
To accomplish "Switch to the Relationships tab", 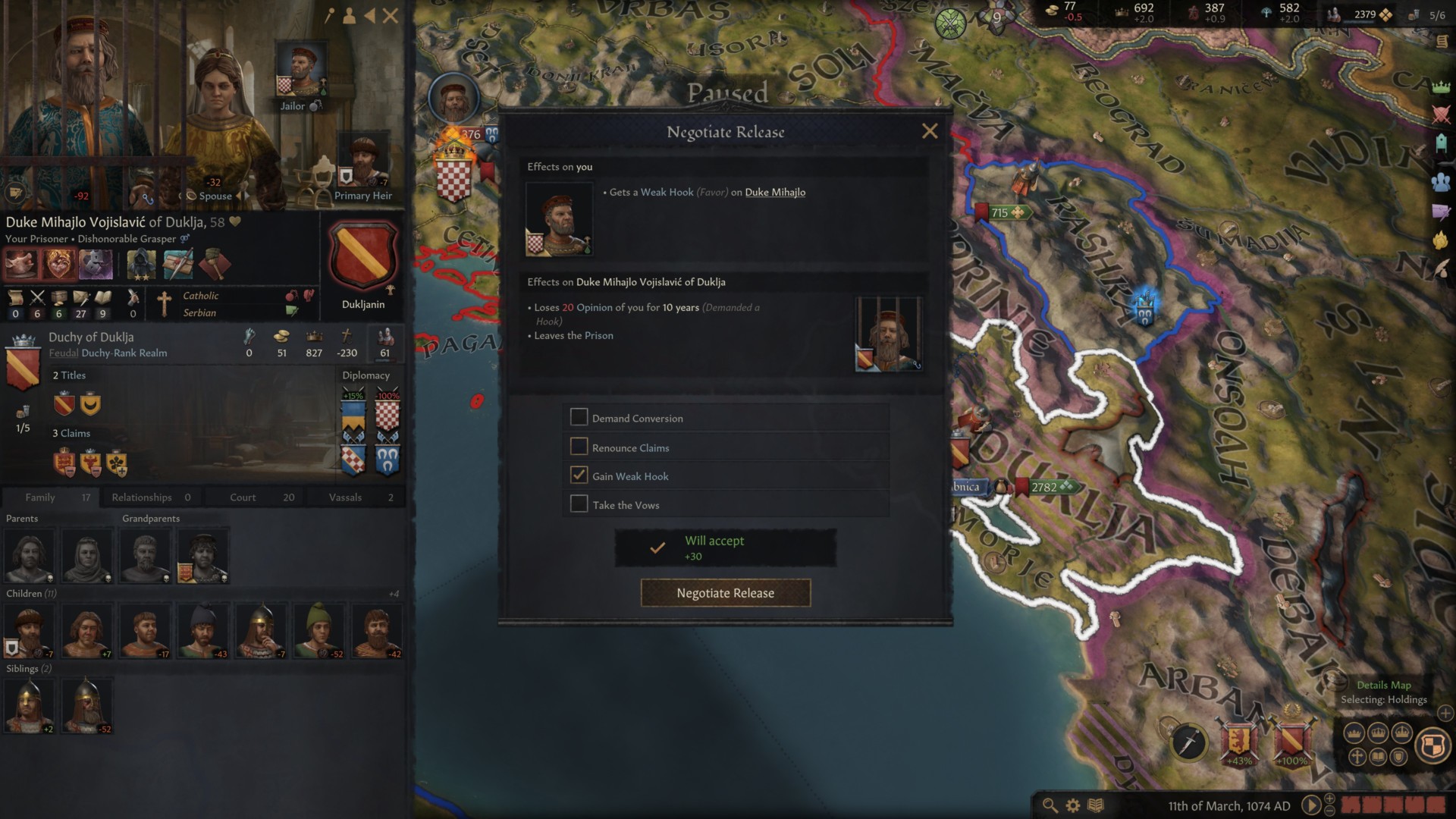I will click(152, 497).
